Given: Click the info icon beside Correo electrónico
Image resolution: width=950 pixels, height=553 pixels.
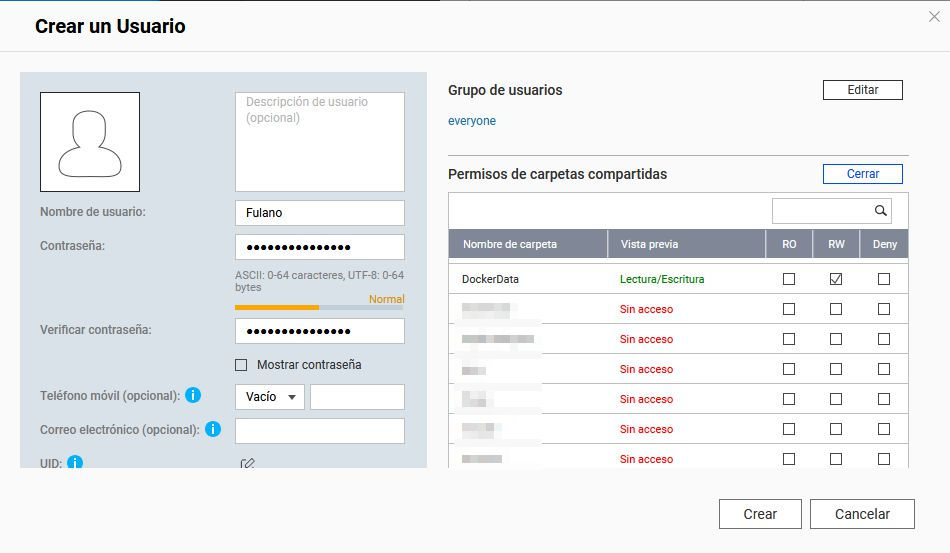Looking at the screenshot, I should (x=213, y=429).
